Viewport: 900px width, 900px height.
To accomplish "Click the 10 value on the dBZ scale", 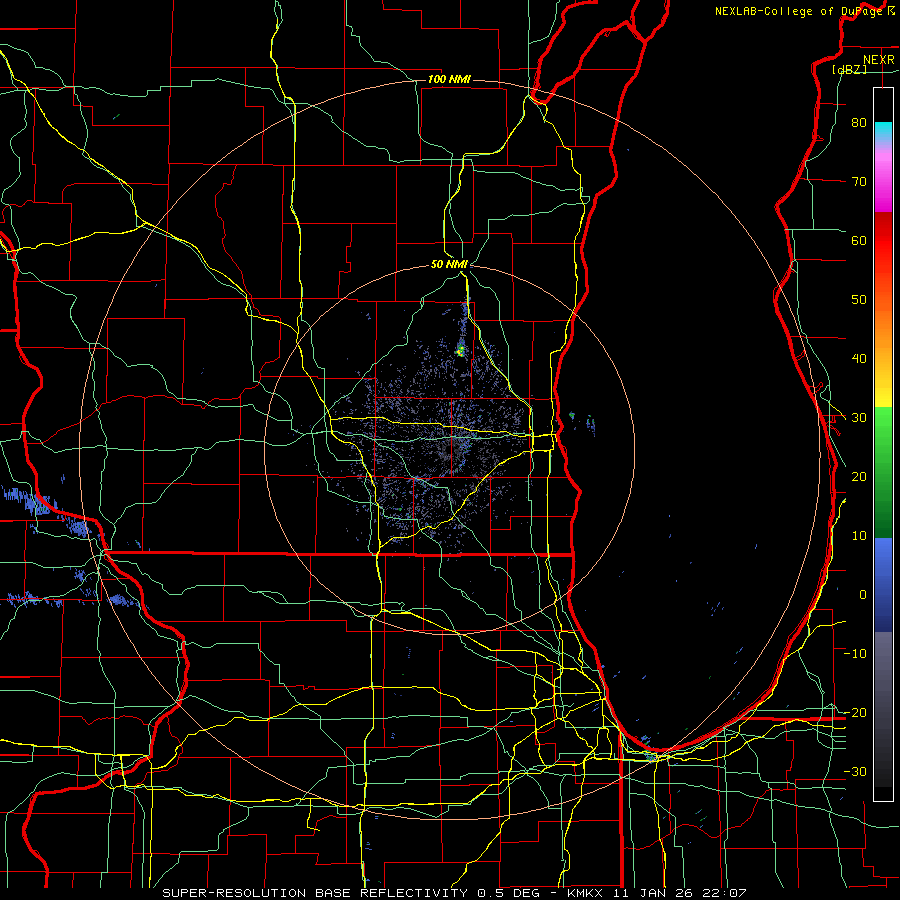I will tap(859, 536).
